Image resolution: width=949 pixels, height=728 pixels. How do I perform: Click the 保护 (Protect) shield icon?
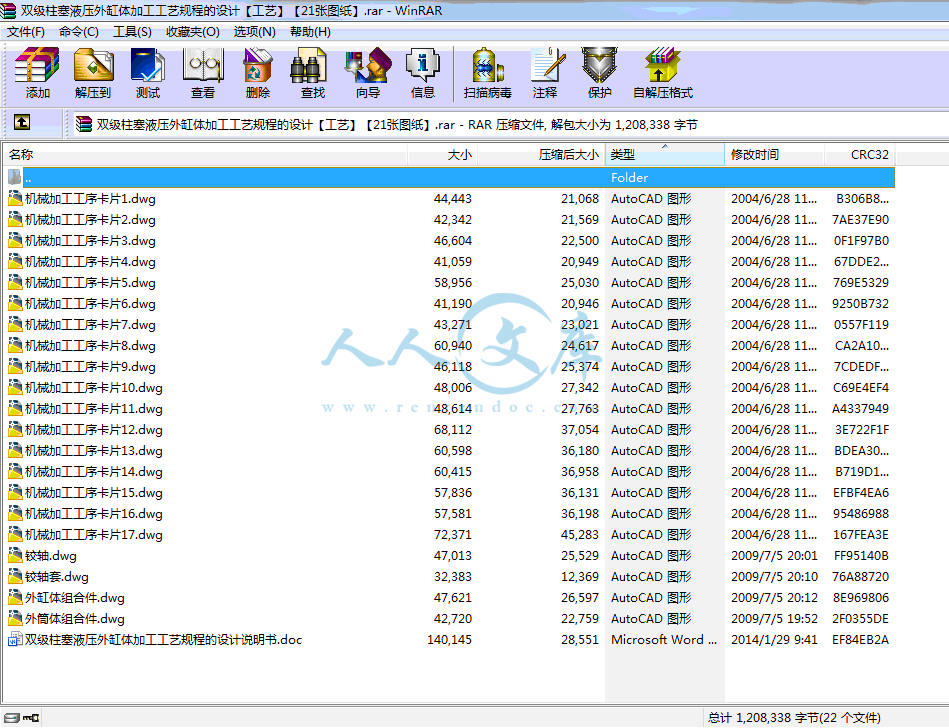pyautogui.click(x=599, y=72)
